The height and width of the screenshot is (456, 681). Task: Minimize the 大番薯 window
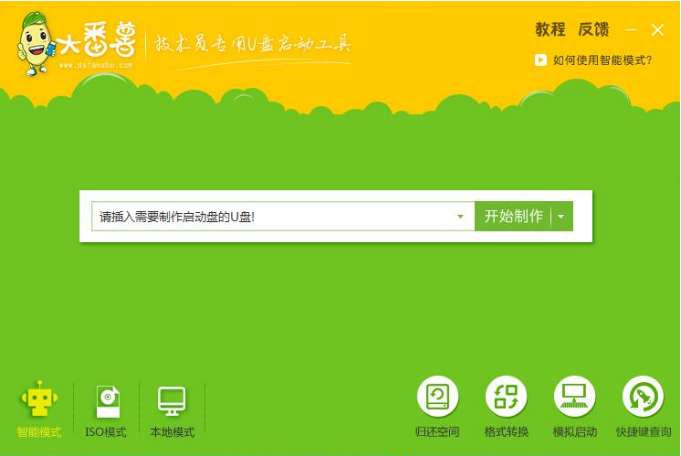(x=630, y=31)
